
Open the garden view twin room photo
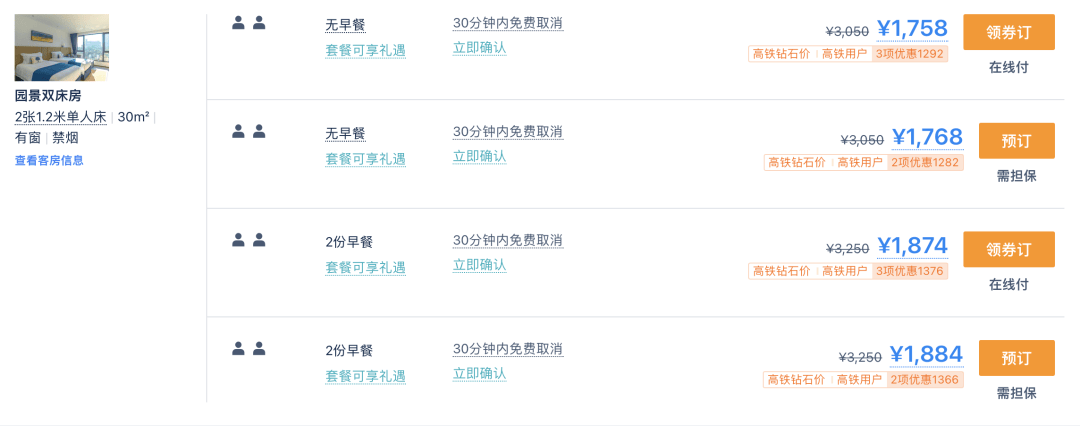coord(61,48)
